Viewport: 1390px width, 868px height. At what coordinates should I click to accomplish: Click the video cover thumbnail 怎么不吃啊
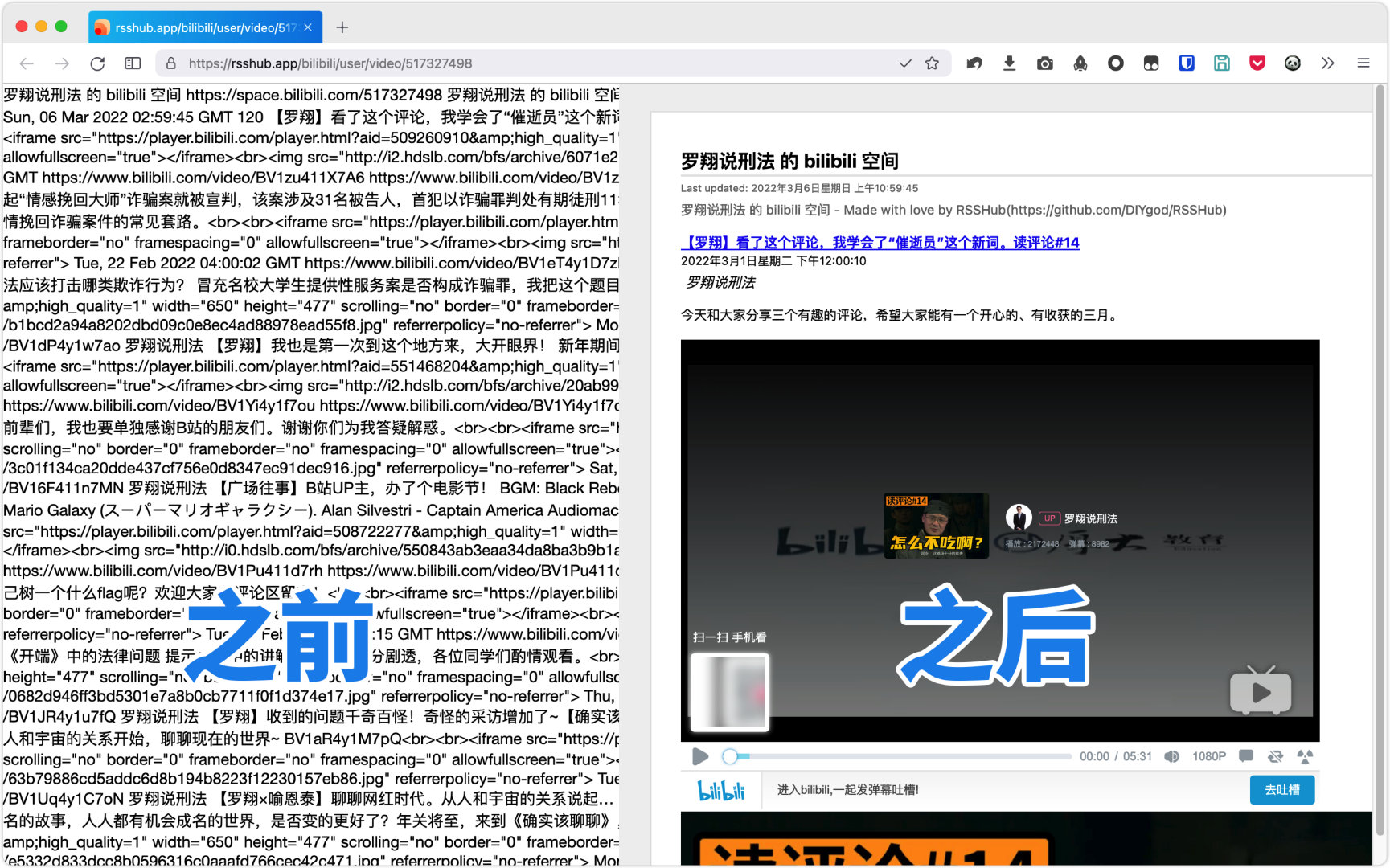click(x=936, y=526)
